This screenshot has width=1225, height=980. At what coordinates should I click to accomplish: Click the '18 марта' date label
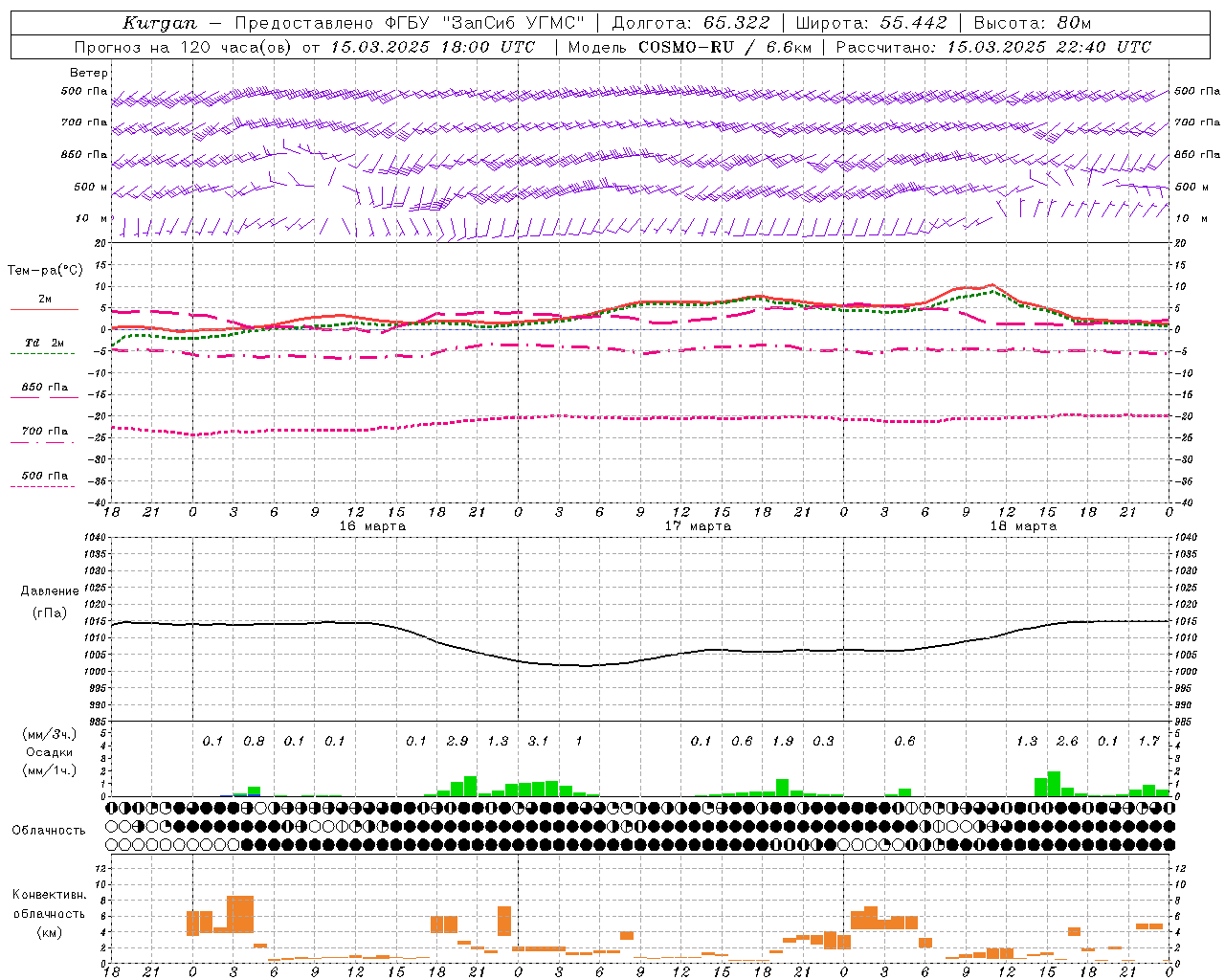click(1023, 526)
